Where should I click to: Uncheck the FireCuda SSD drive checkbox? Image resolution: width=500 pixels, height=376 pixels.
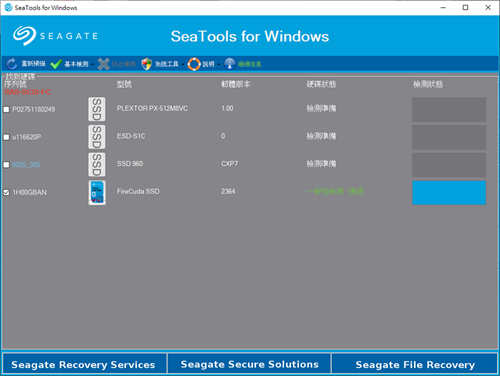point(6,192)
